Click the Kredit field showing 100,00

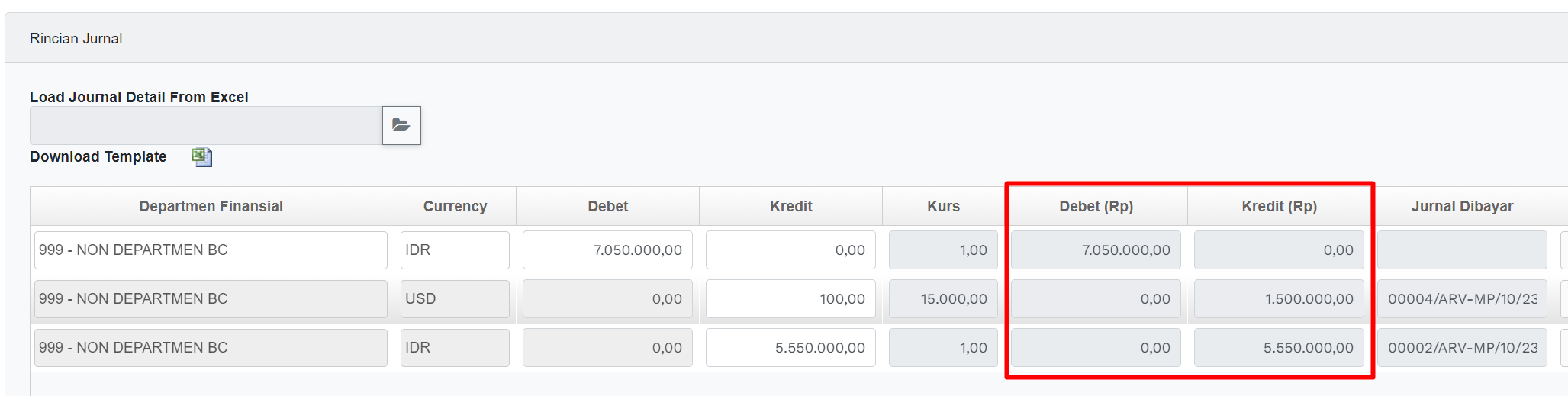click(790, 299)
